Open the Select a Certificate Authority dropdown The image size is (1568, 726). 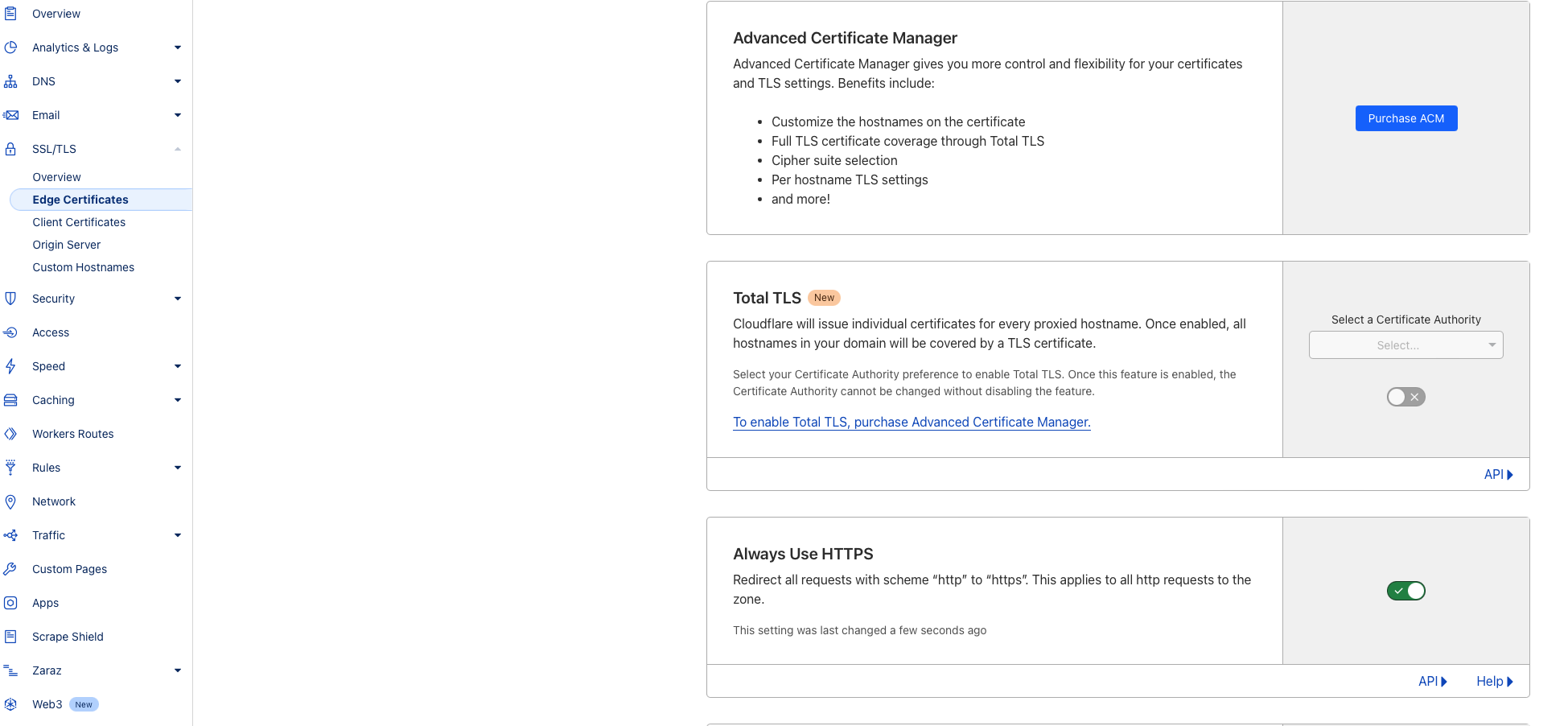coord(1405,344)
